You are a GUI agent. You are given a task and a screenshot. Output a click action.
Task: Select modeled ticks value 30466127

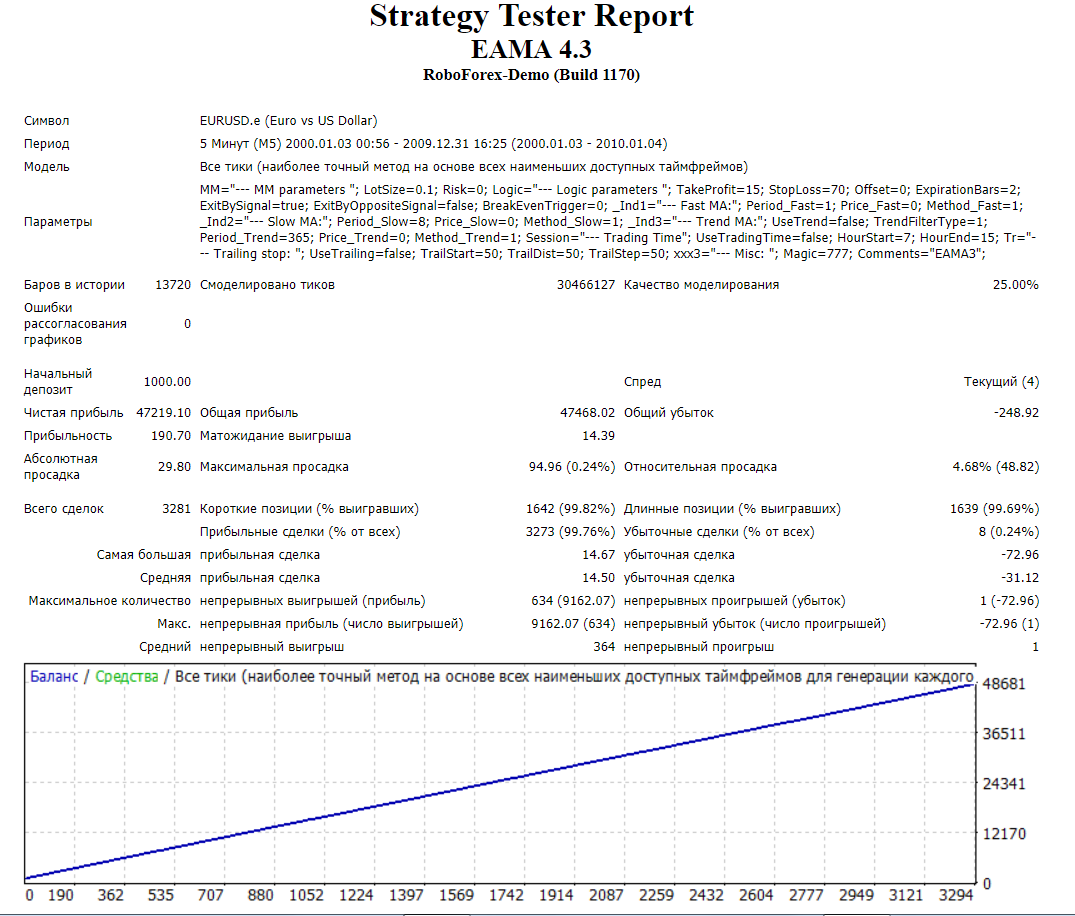click(585, 285)
